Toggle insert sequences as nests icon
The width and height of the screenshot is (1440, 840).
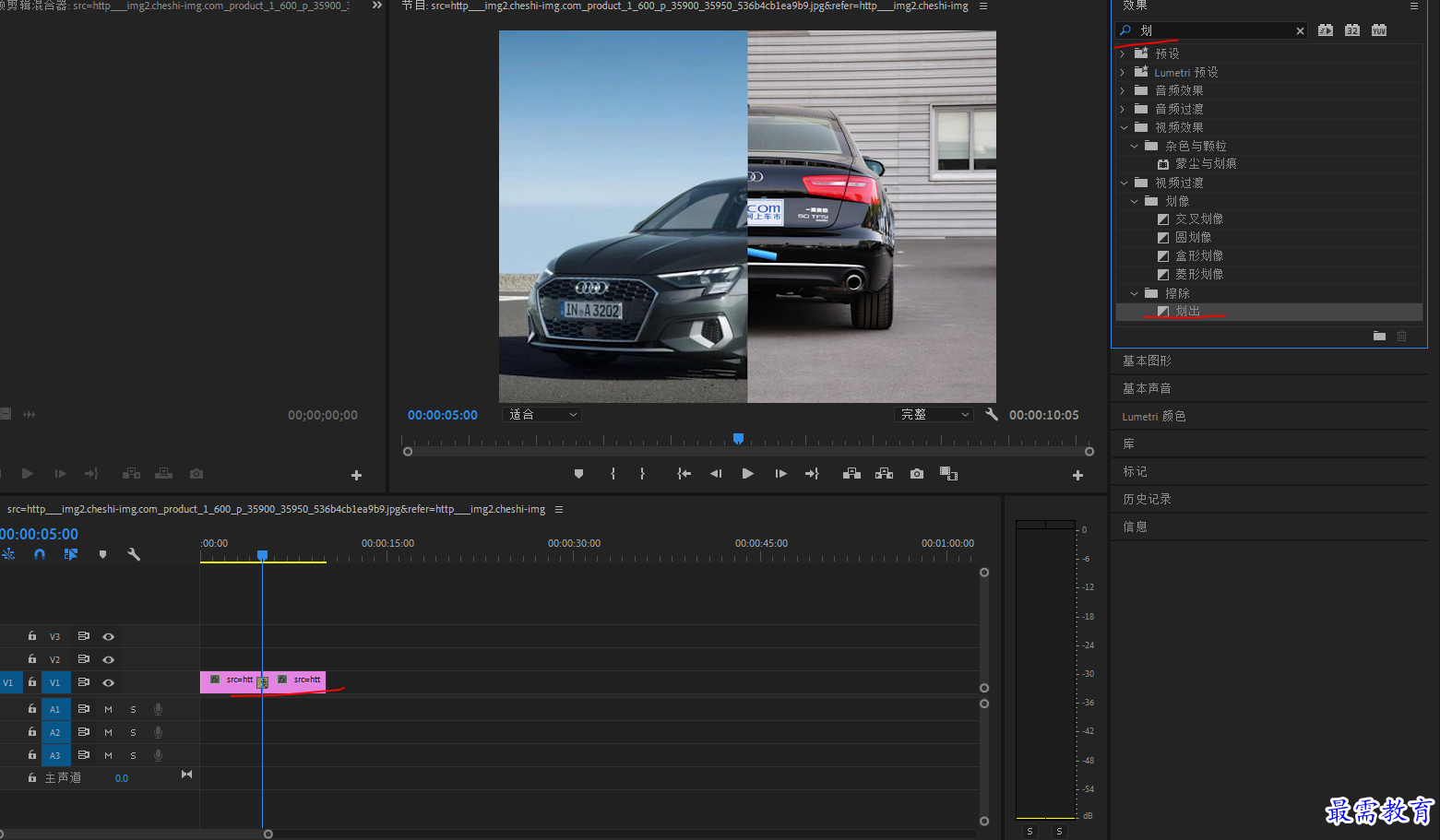(x=8, y=554)
